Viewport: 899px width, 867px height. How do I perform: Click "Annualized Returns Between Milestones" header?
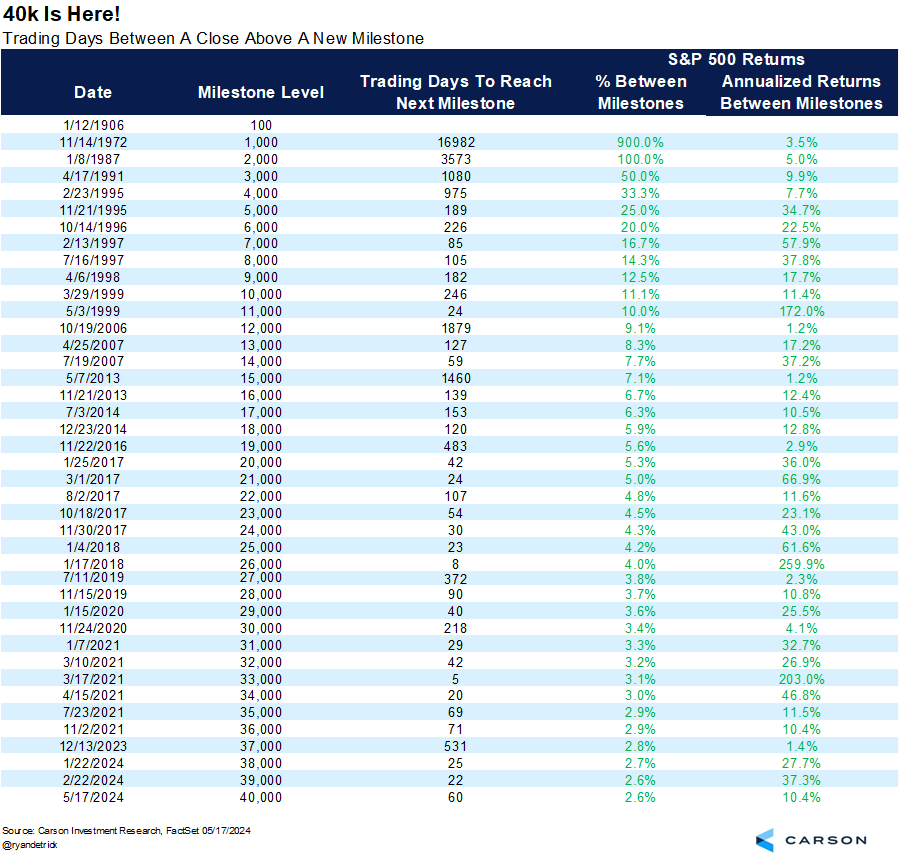(x=802, y=92)
